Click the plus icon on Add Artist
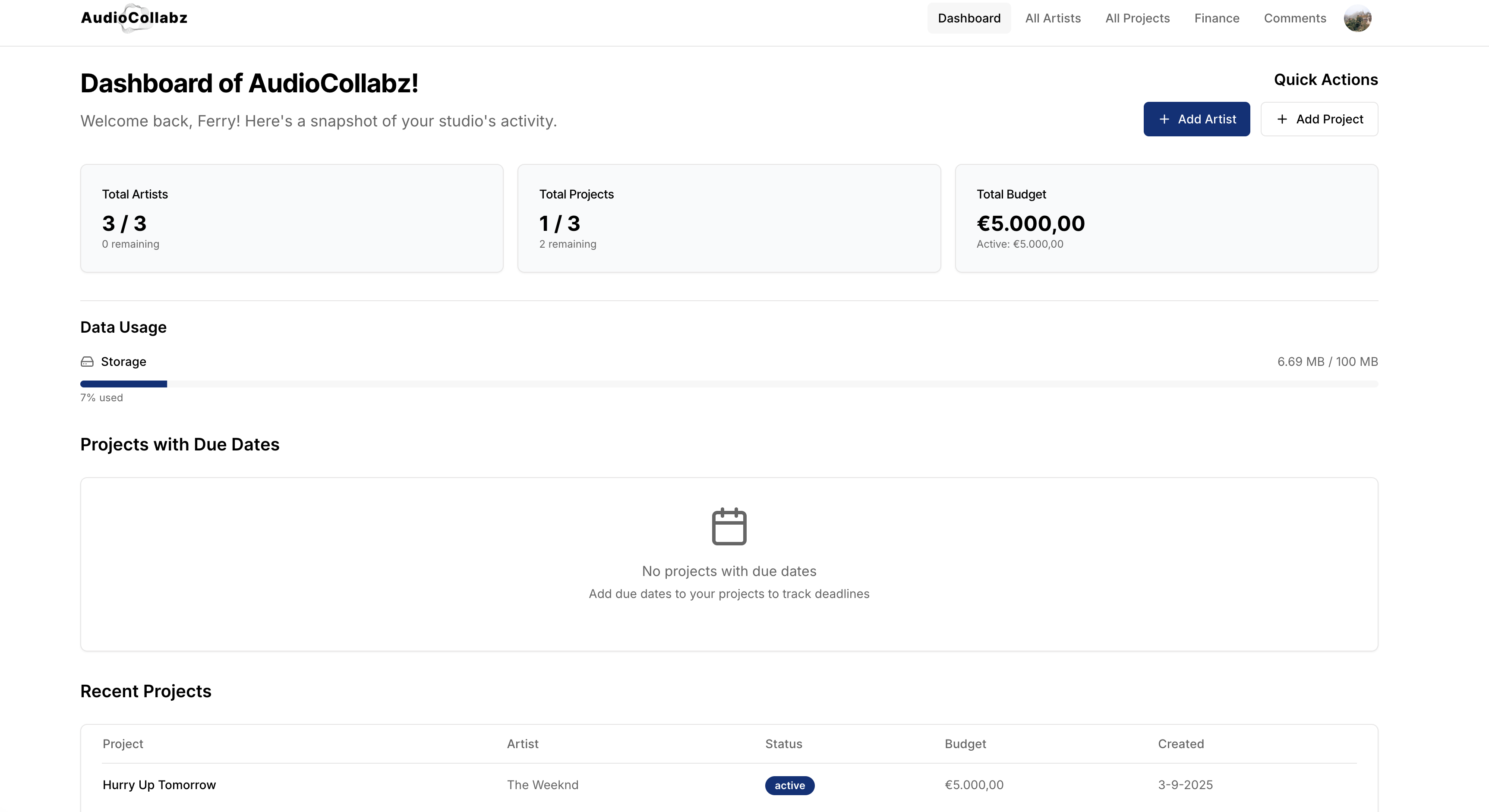This screenshot has height=812, width=1489. (1164, 119)
